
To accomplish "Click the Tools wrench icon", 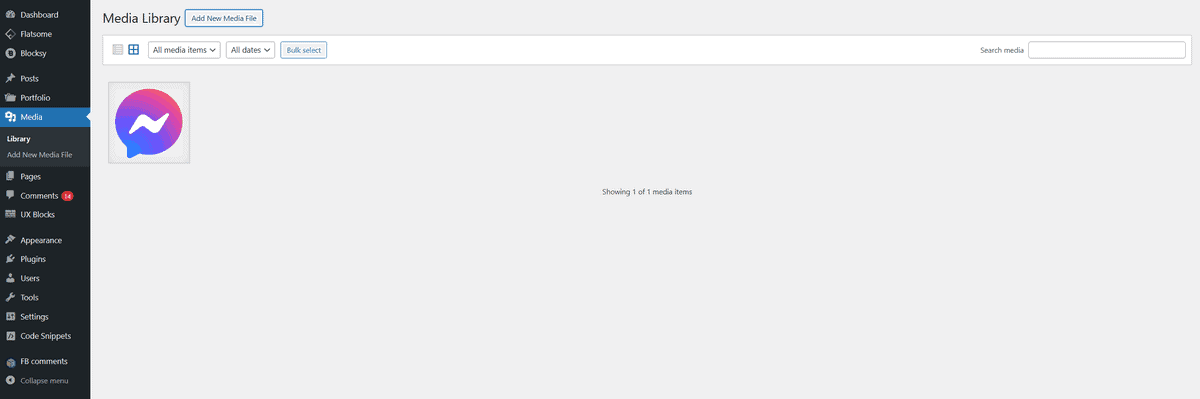I will click(10, 297).
